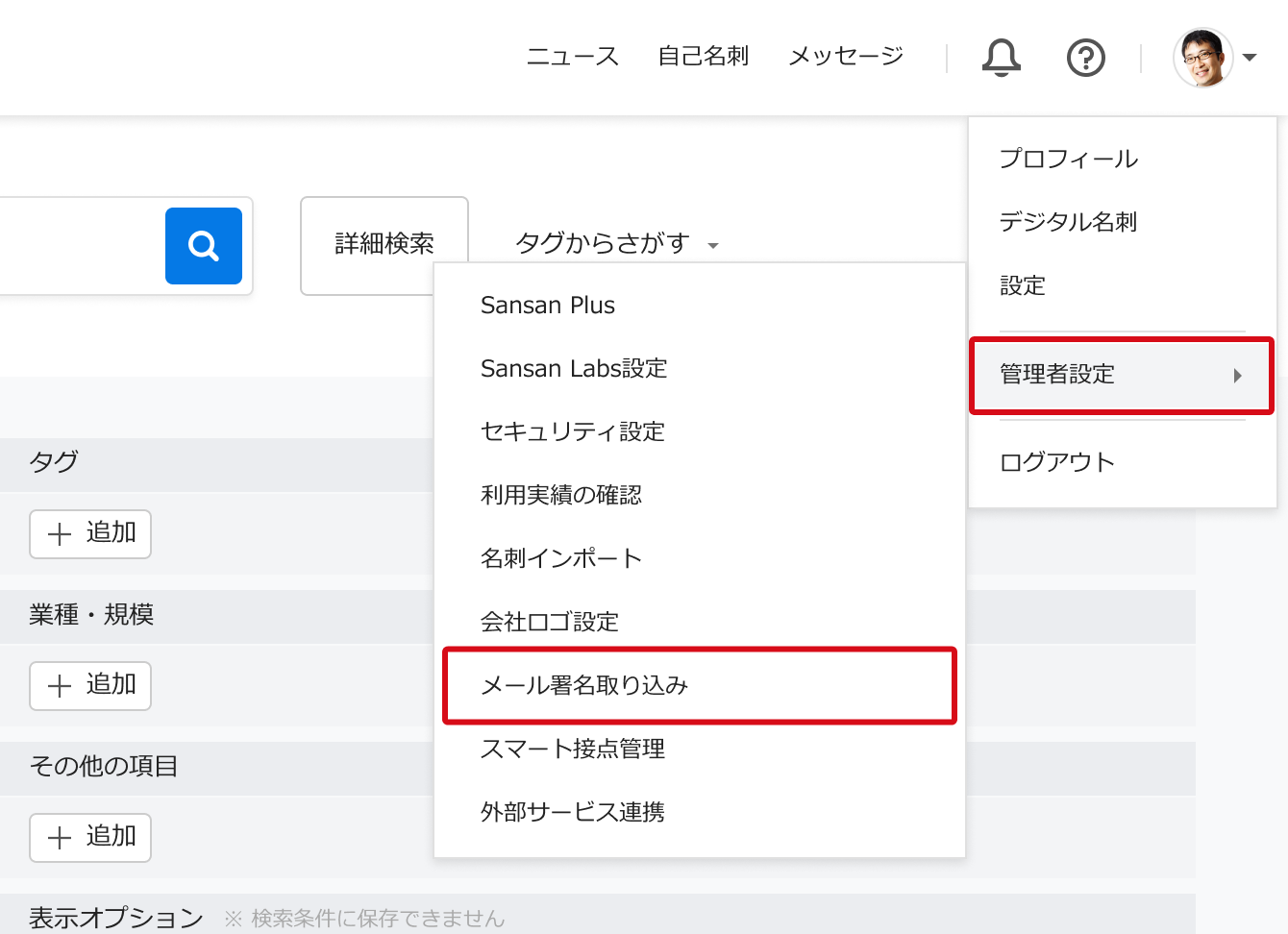Image resolution: width=1288 pixels, height=934 pixels.
Task: Select ログアウト to sign out
Action: pos(1056,462)
